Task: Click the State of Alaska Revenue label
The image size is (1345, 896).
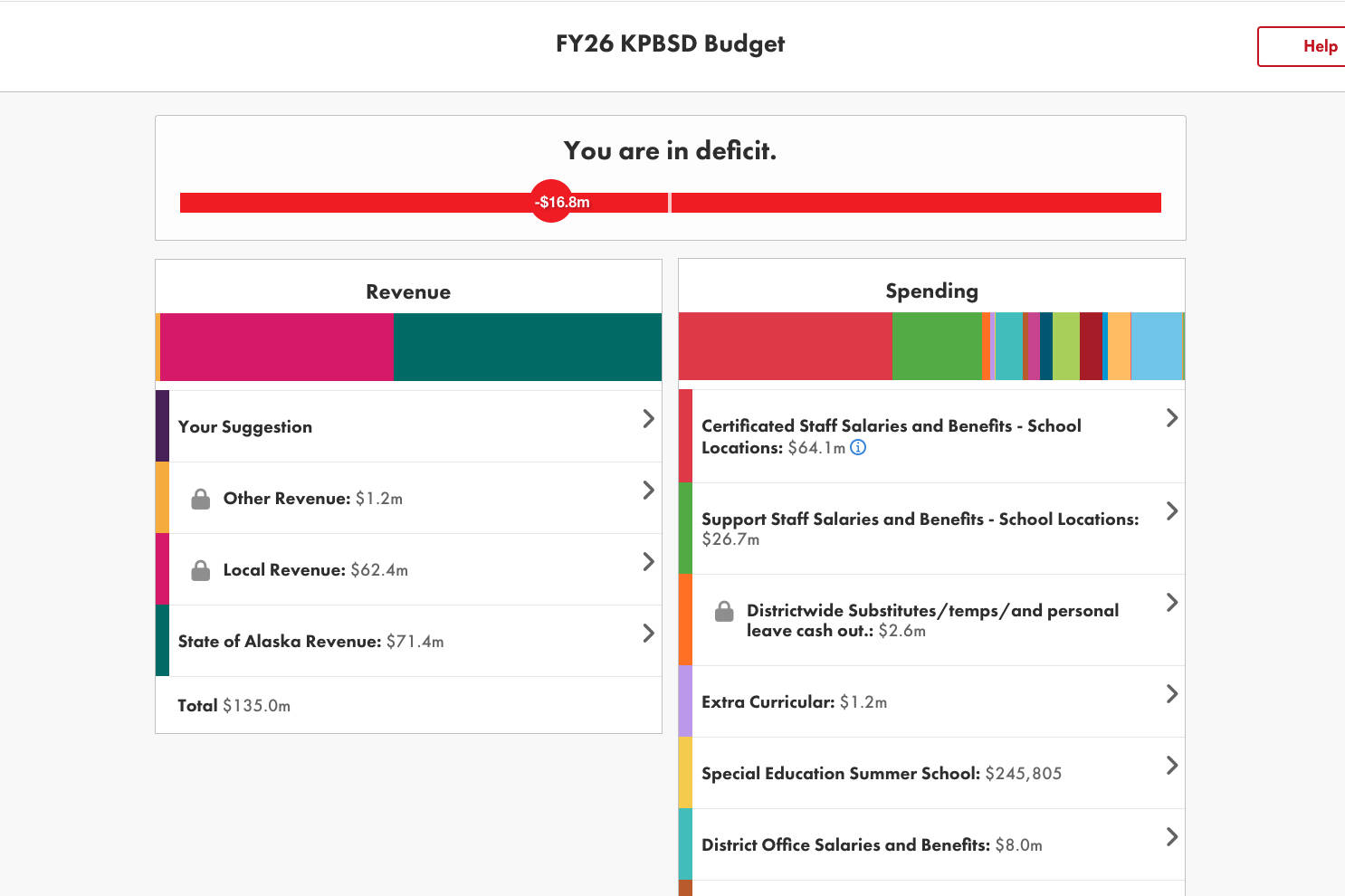Action: [x=279, y=642]
